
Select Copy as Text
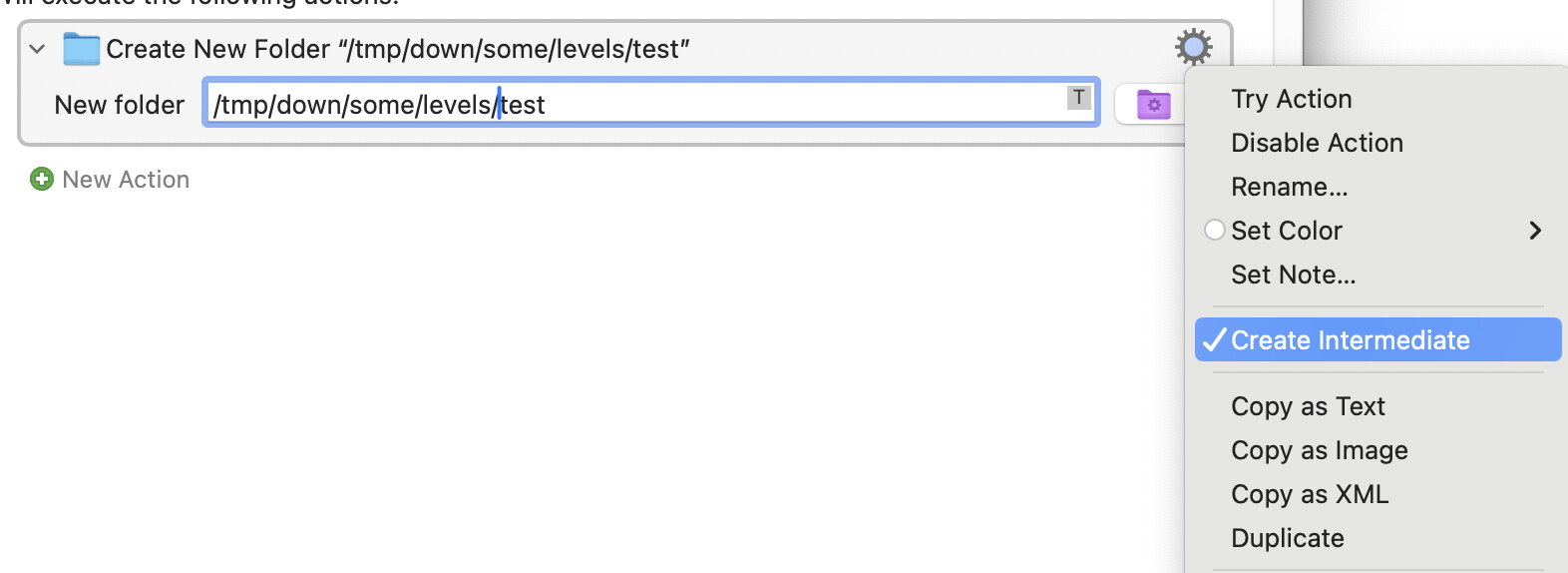[1308, 406]
